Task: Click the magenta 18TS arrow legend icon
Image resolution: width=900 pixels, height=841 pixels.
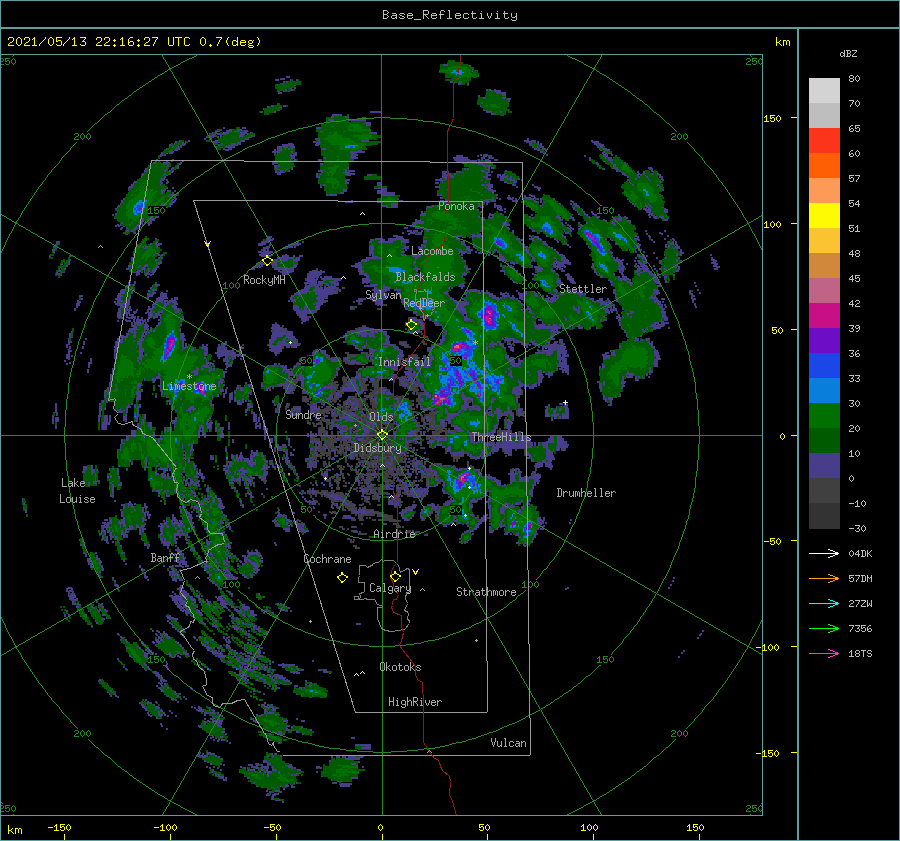Action: coord(824,653)
